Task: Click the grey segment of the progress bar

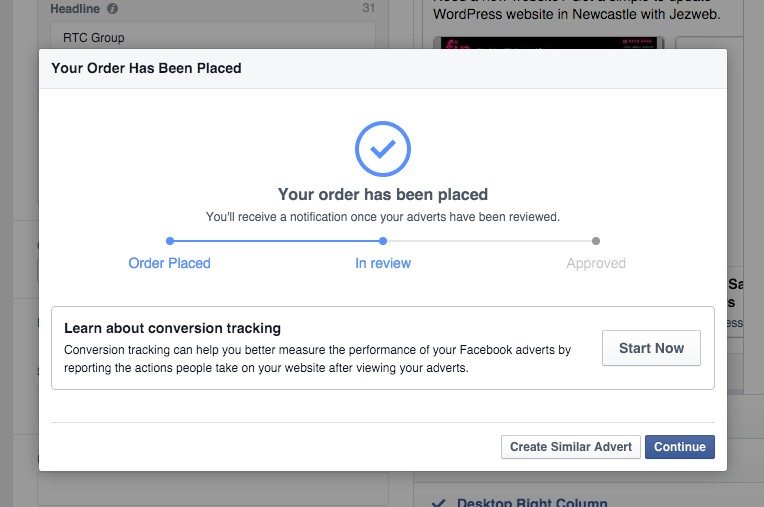Action: (490, 241)
